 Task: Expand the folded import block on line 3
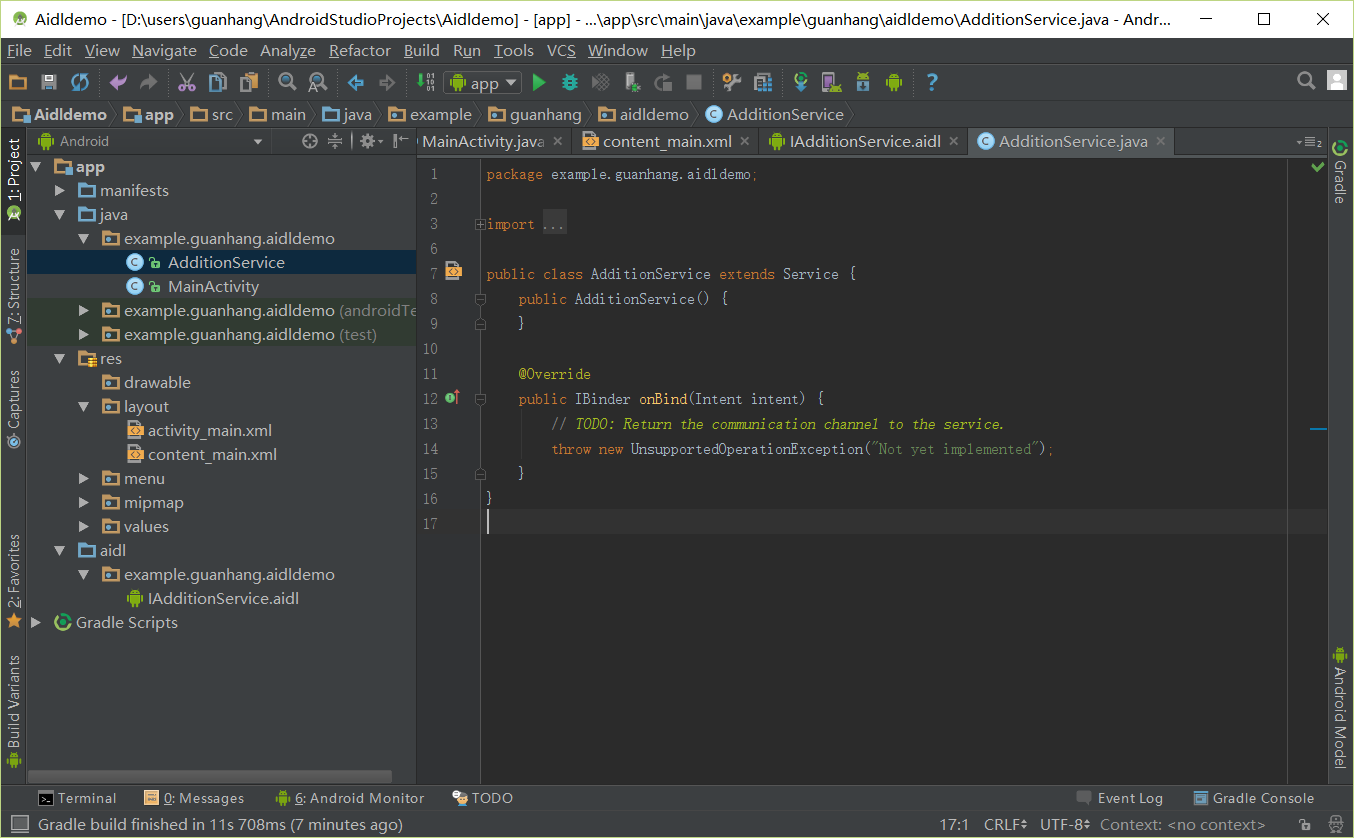coord(480,224)
